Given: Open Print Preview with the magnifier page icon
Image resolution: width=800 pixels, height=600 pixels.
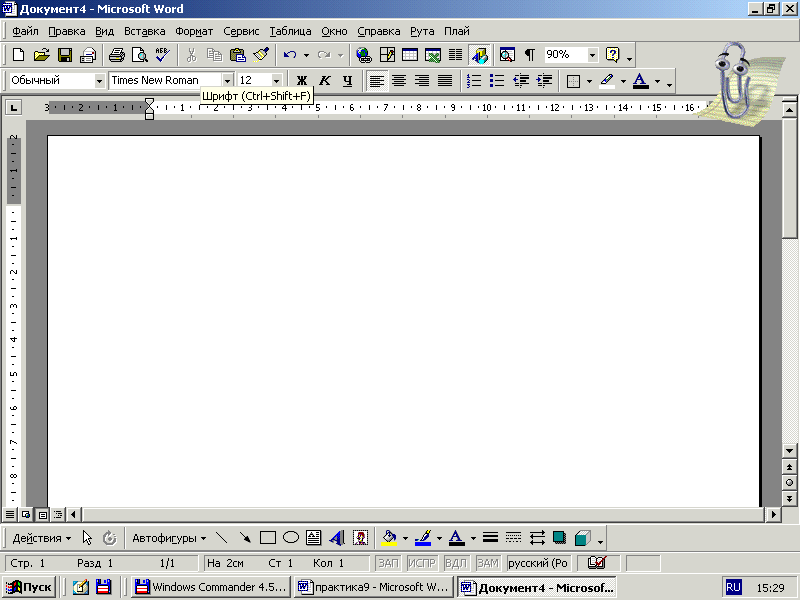Looking at the screenshot, I should 140,55.
